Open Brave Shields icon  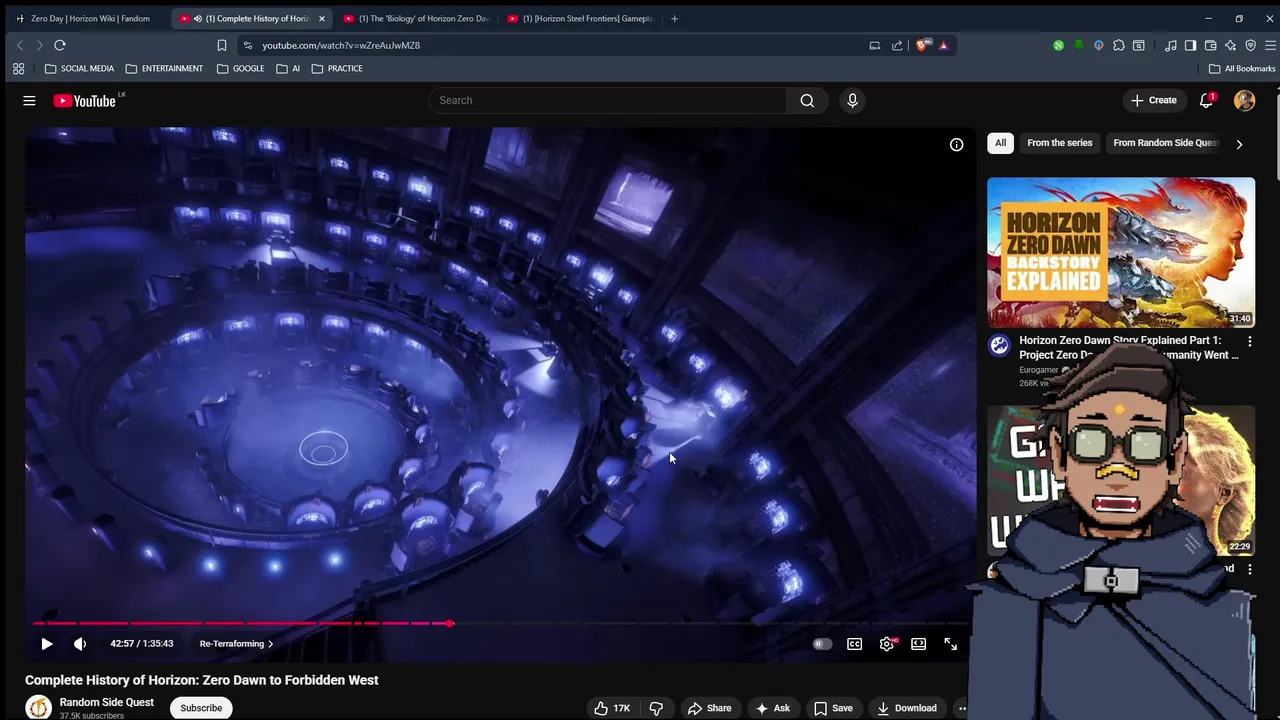coord(922,45)
